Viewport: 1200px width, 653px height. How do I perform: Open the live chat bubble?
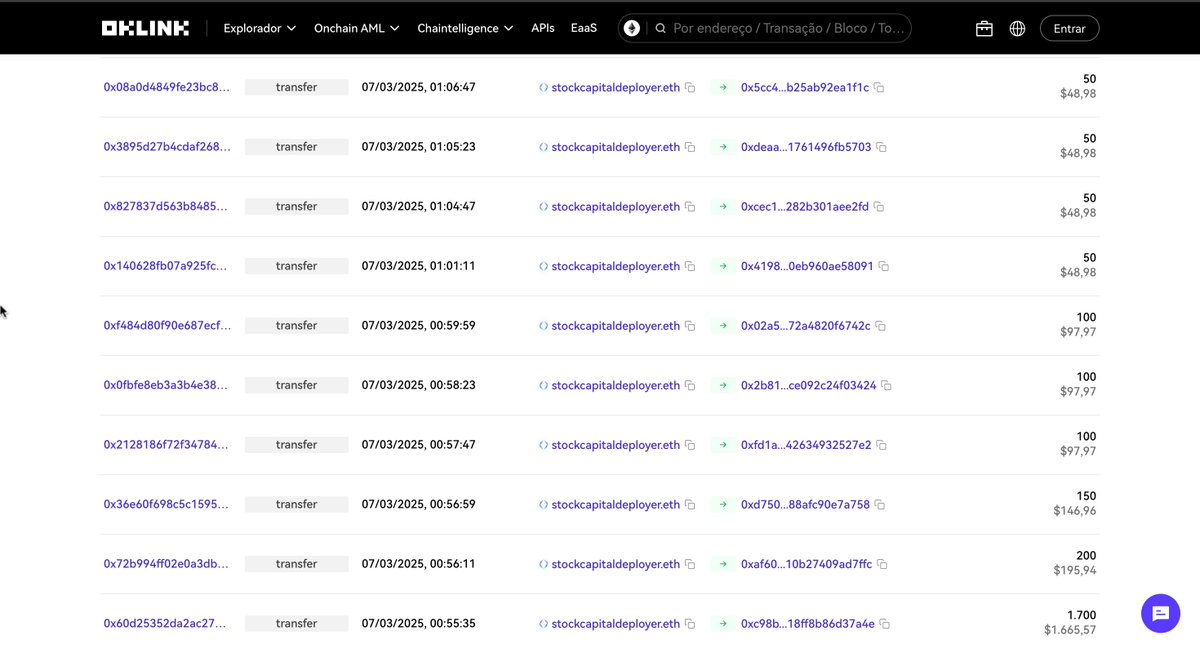pos(1160,613)
